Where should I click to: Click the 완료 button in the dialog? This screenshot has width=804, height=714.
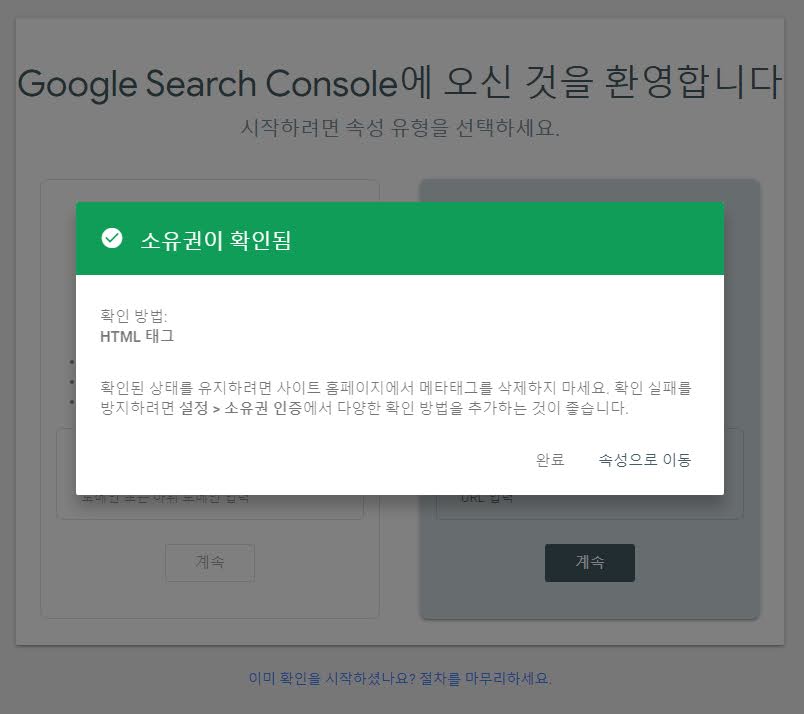pos(550,460)
